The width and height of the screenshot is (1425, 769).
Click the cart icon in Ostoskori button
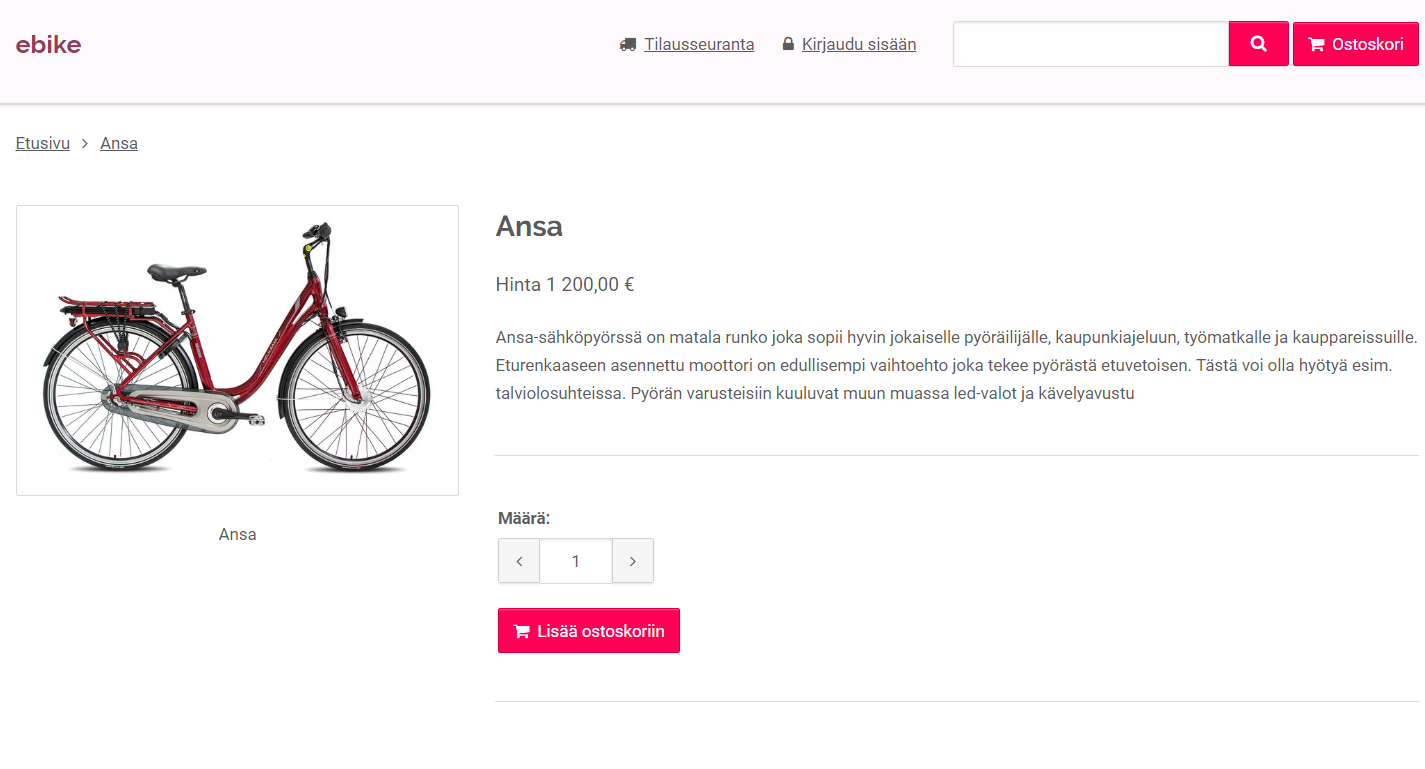click(1316, 45)
